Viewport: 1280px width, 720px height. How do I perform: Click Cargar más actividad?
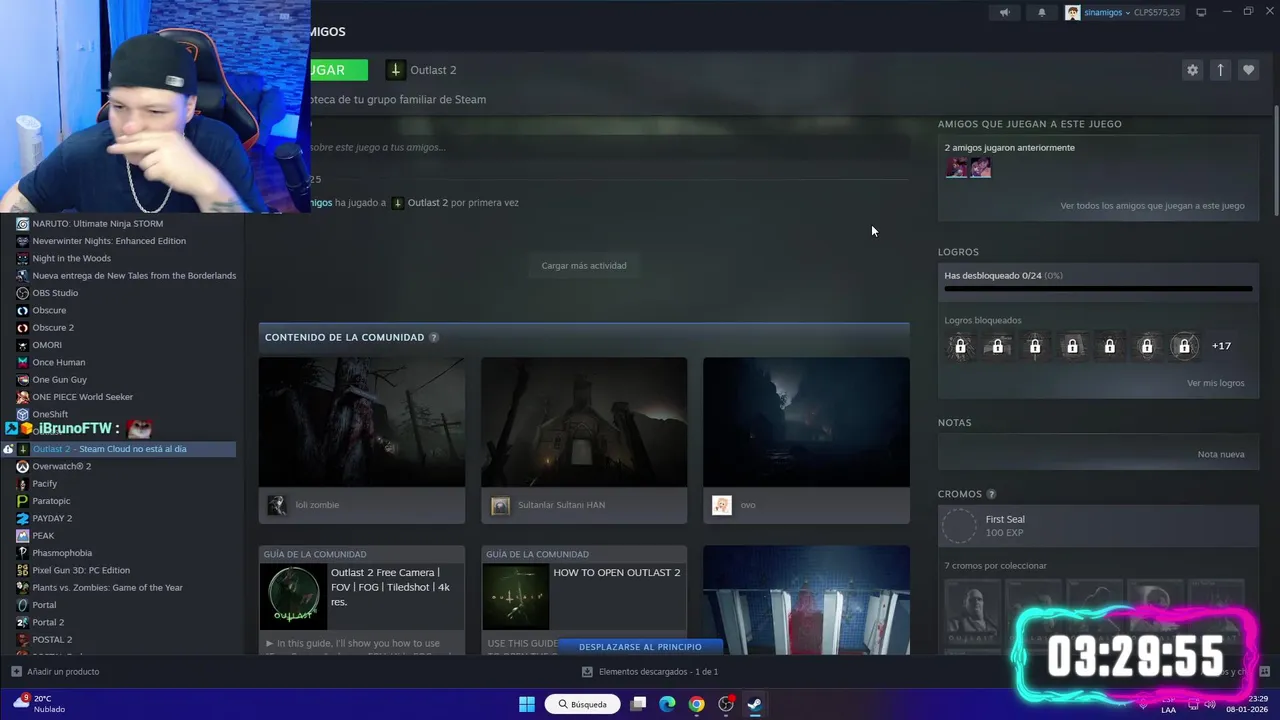click(584, 266)
